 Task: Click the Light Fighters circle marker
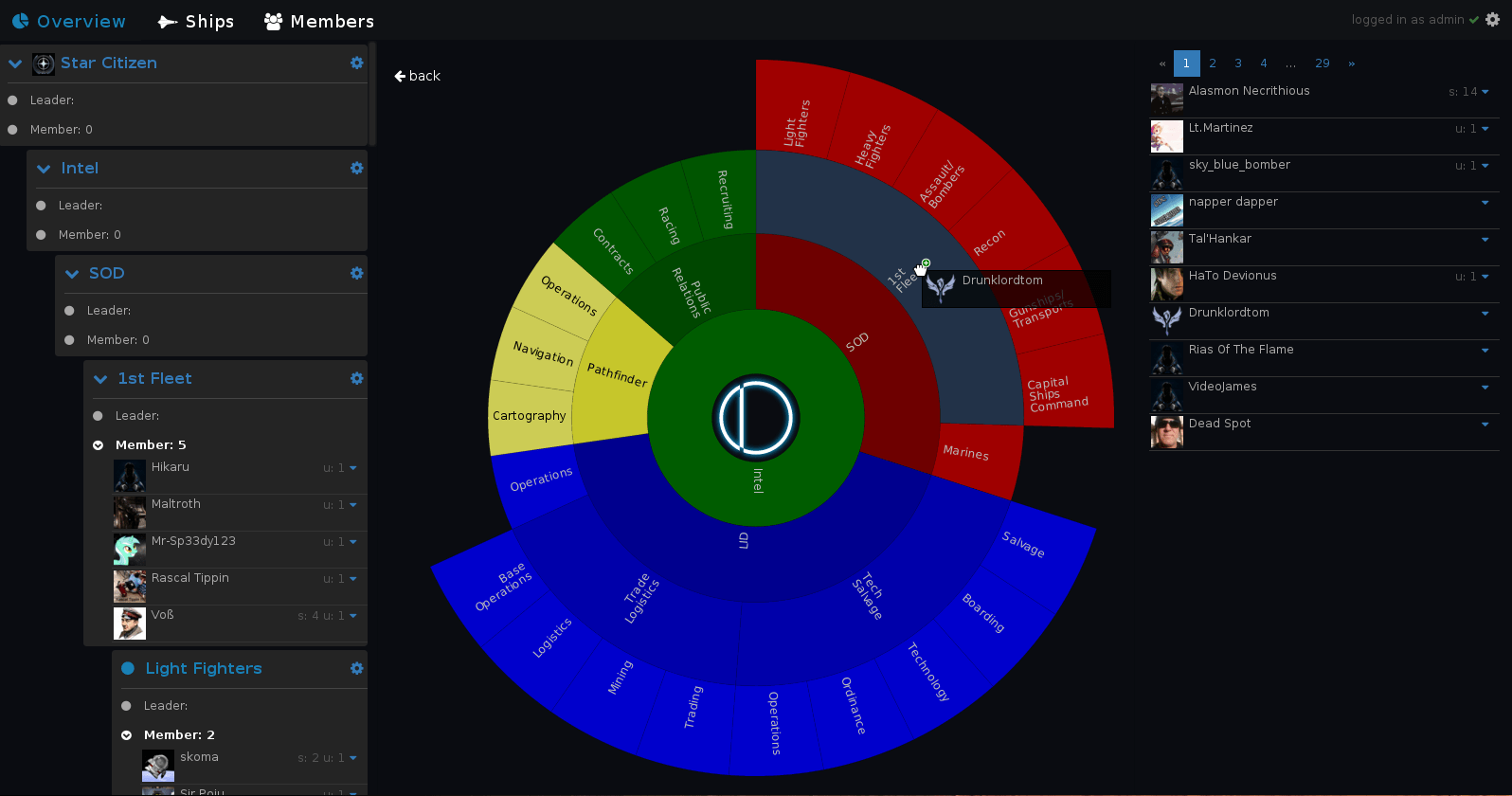[x=128, y=668]
